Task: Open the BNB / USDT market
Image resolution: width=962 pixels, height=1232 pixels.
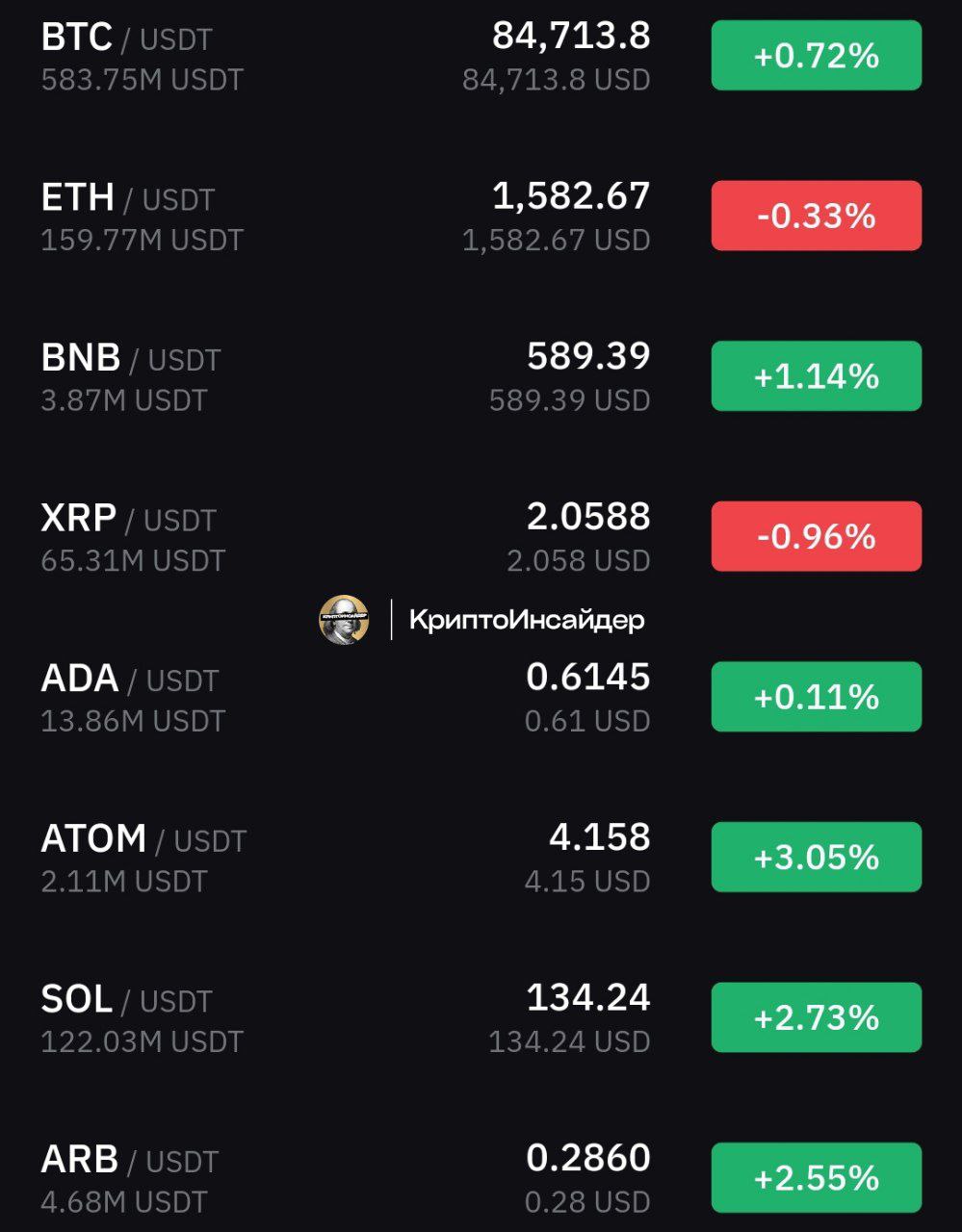Action: click(x=481, y=376)
